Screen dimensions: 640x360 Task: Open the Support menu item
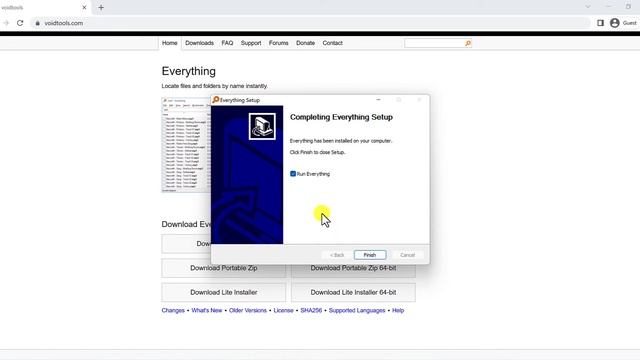tap(251, 43)
